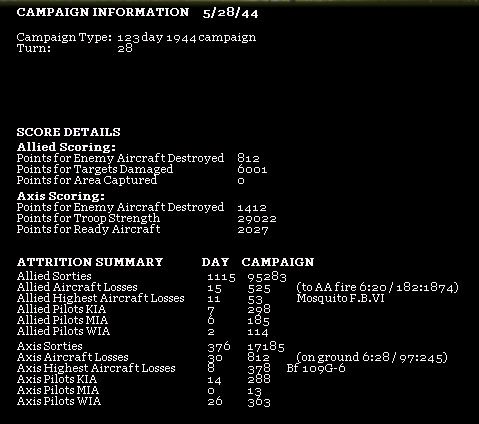This screenshot has width=479, height=424.
Task: Click Allied Highest Aircraft Losses label
Action: (x=101, y=298)
